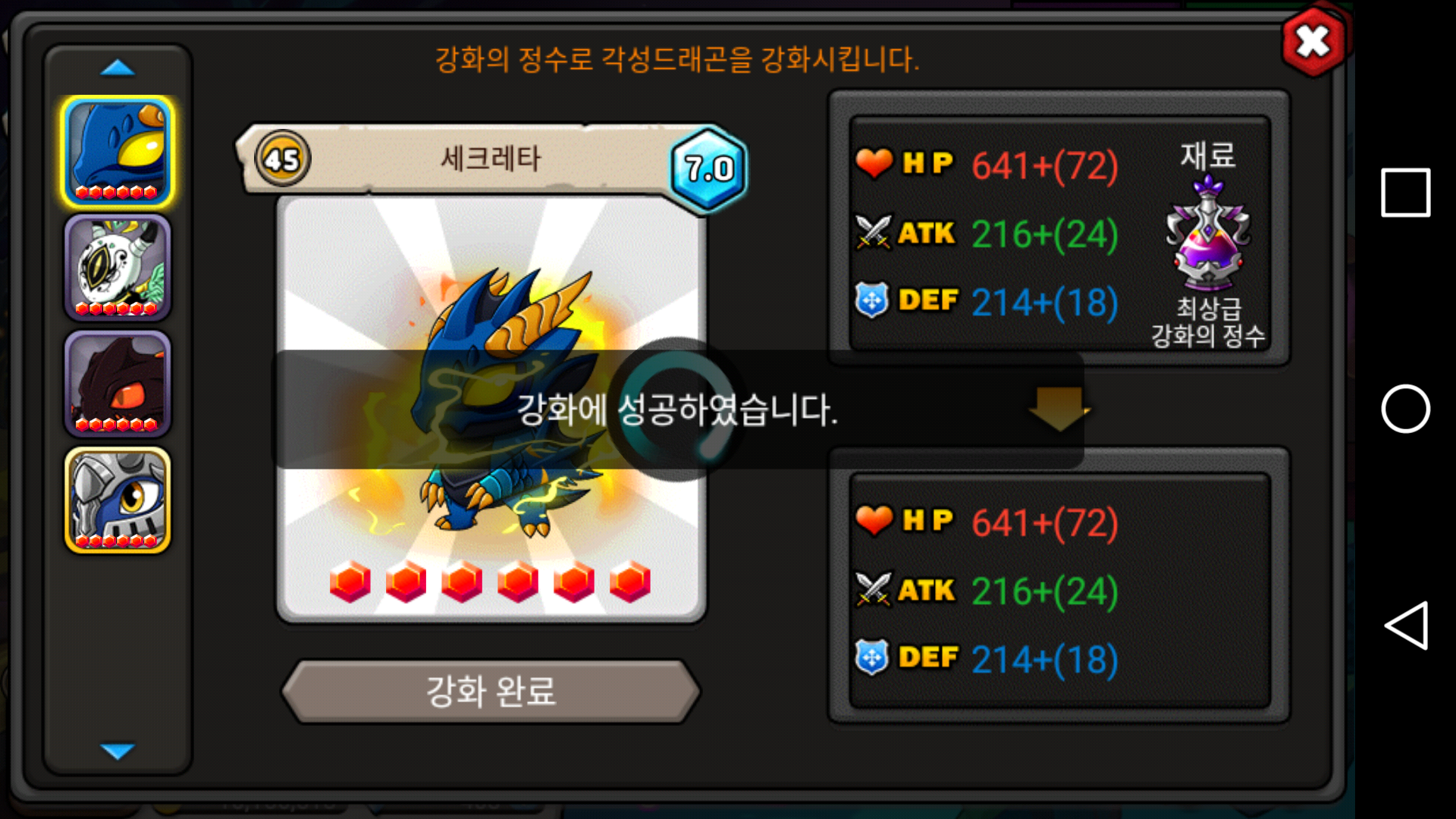Select the dark red-eyed dragon portrait
Image resolution: width=1456 pixels, height=819 pixels.
click(118, 384)
